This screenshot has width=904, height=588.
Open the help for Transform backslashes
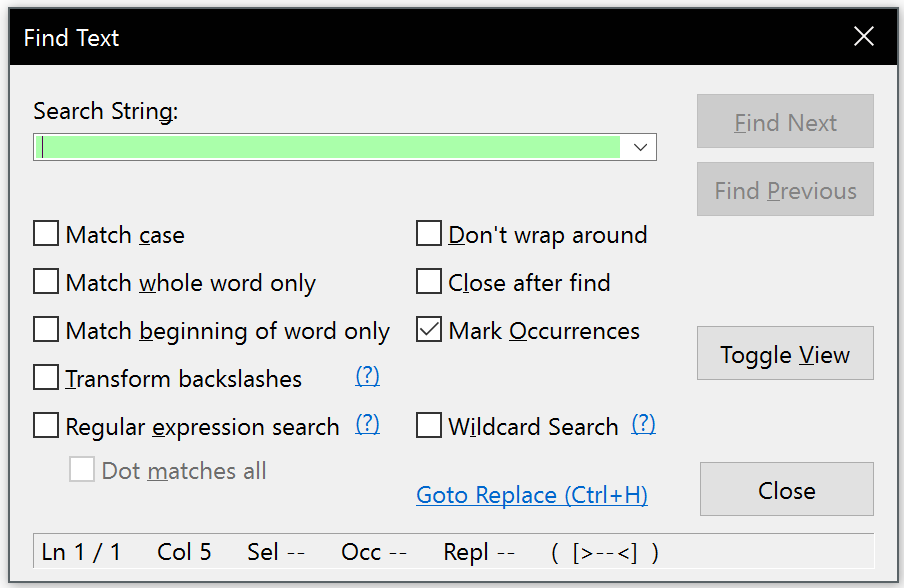(367, 377)
